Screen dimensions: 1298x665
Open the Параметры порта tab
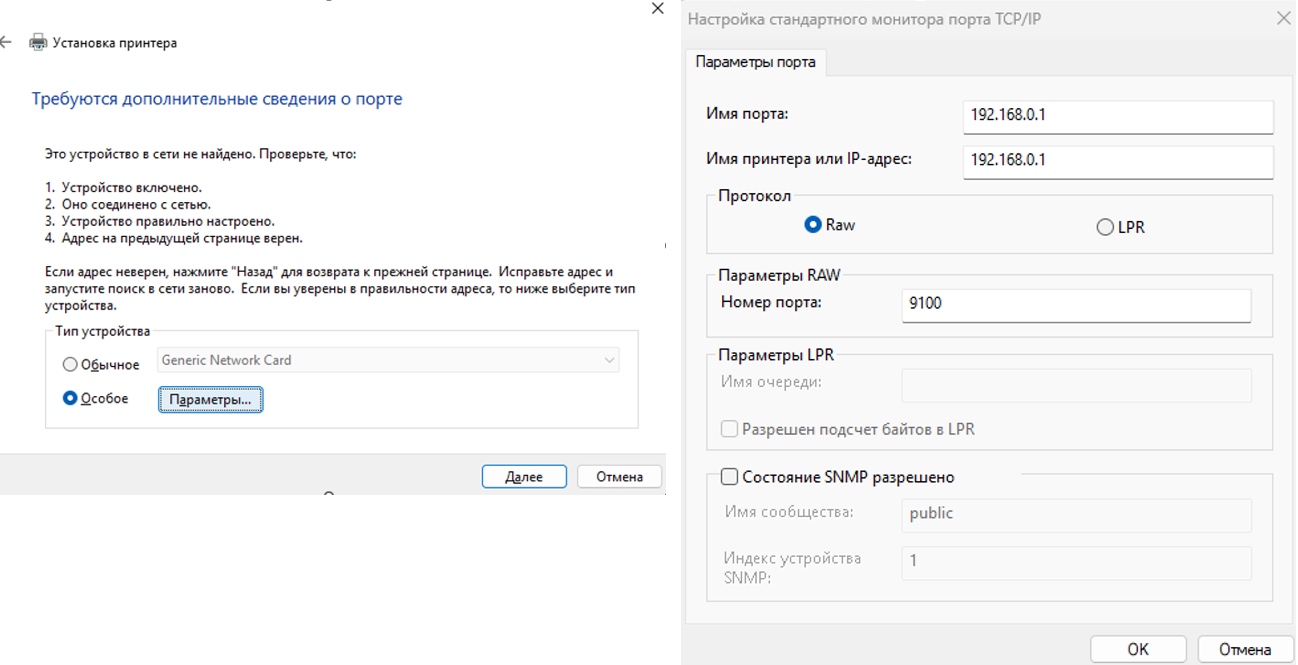pyautogui.click(x=755, y=62)
